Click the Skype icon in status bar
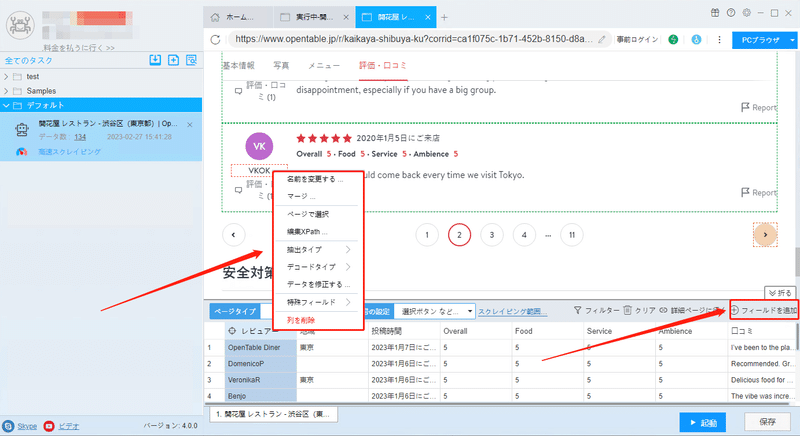800x436 pixels. tap(8, 426)
